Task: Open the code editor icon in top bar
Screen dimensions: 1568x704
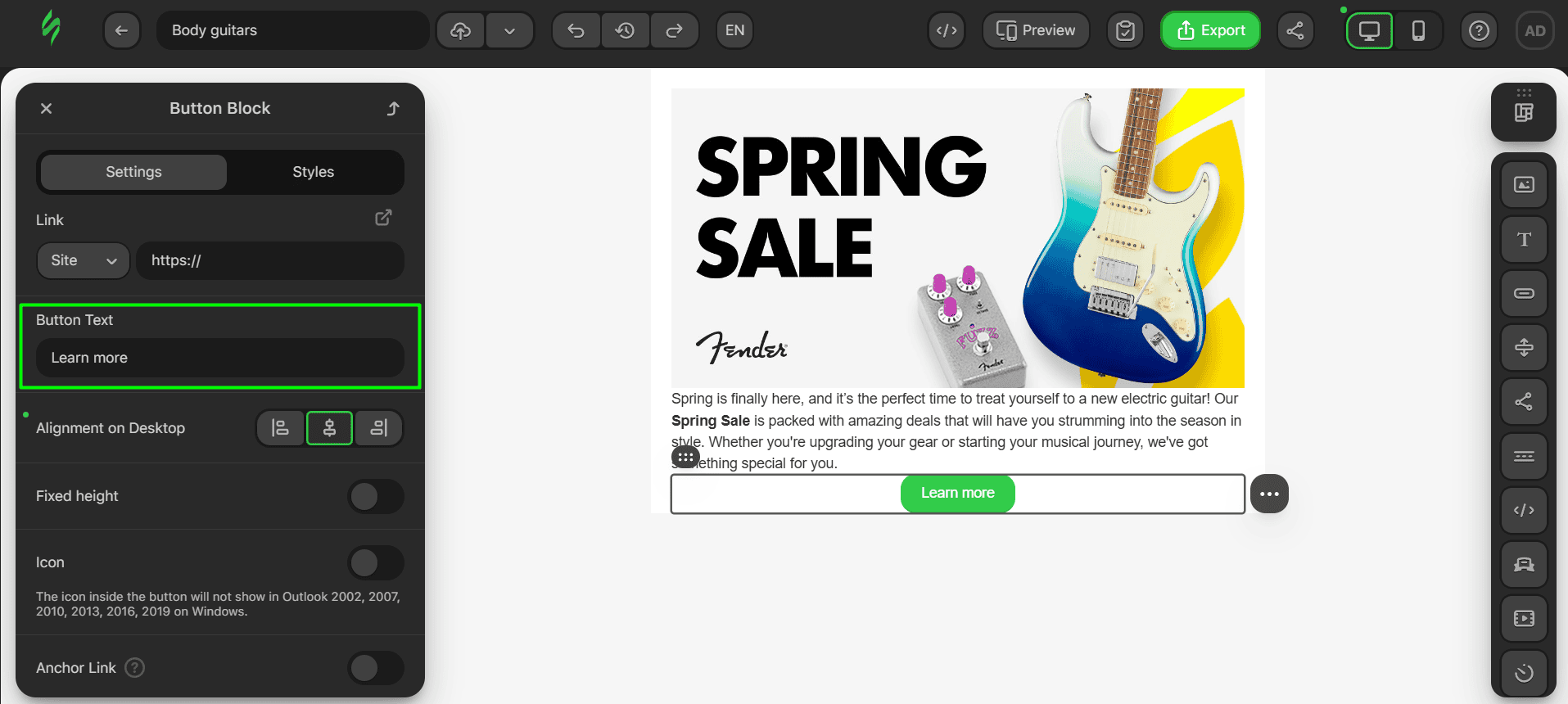Action: coord(947,30)
